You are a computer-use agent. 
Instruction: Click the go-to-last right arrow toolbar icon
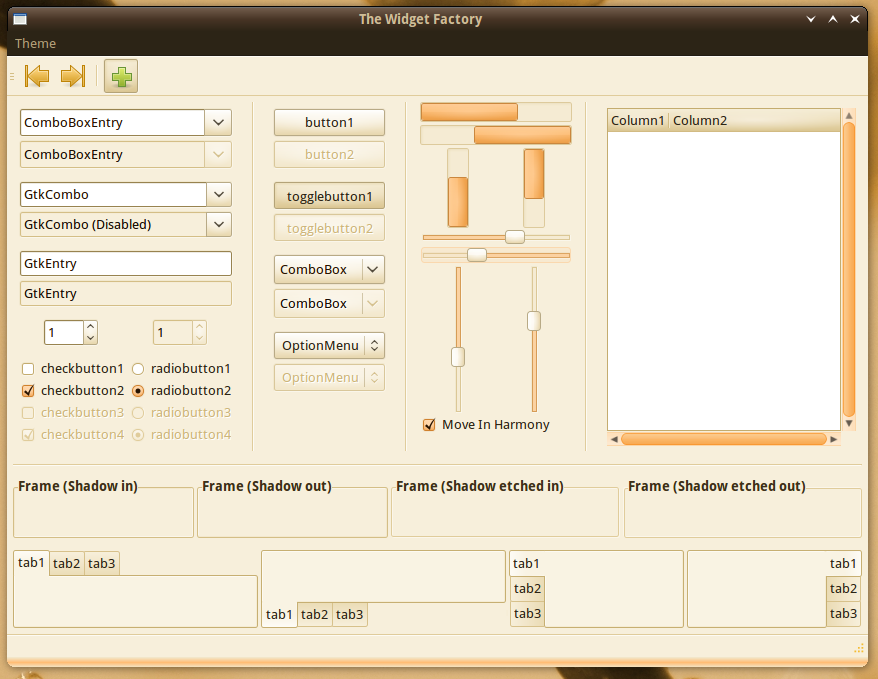click(x=73, y=76)
